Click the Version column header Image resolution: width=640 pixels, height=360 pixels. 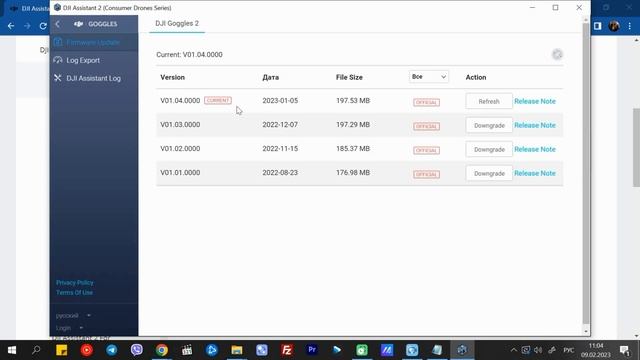pos(172,77)
